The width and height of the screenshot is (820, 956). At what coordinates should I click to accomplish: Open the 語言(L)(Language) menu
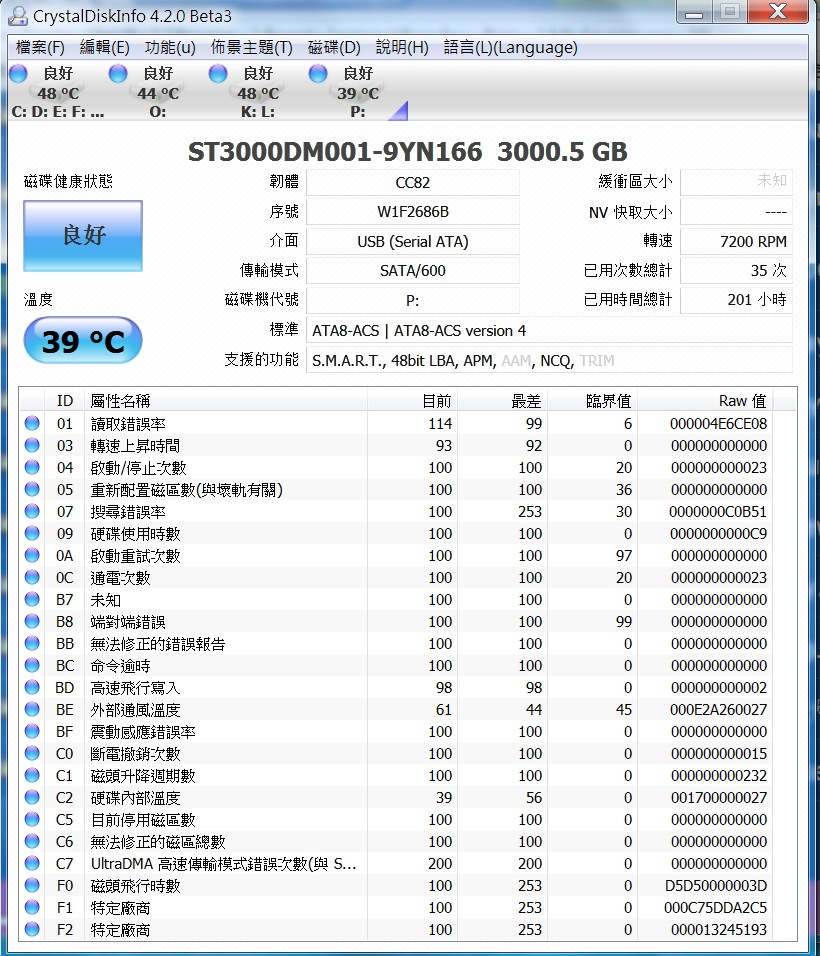(511, 48)
